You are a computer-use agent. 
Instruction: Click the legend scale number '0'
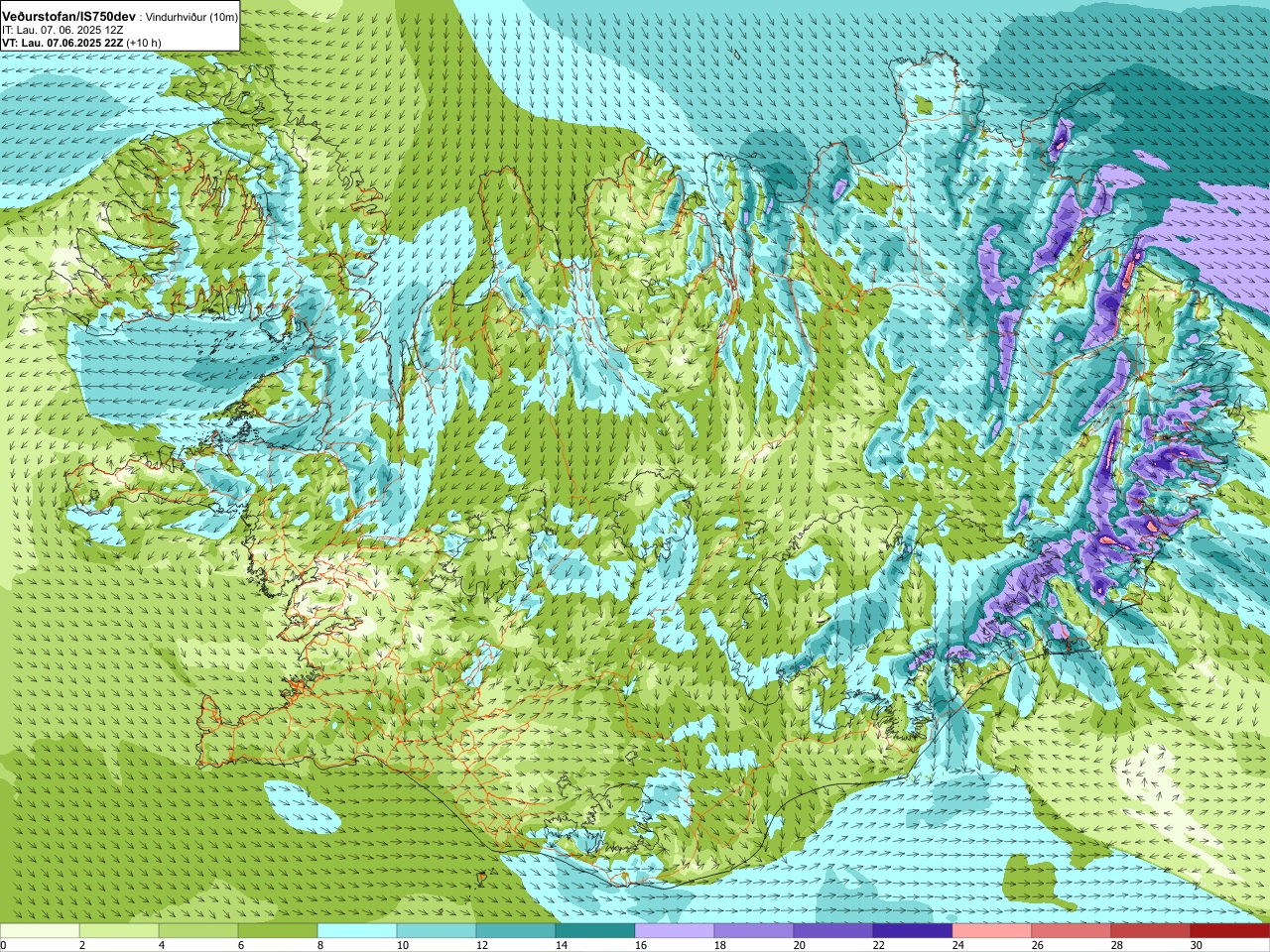4,945
